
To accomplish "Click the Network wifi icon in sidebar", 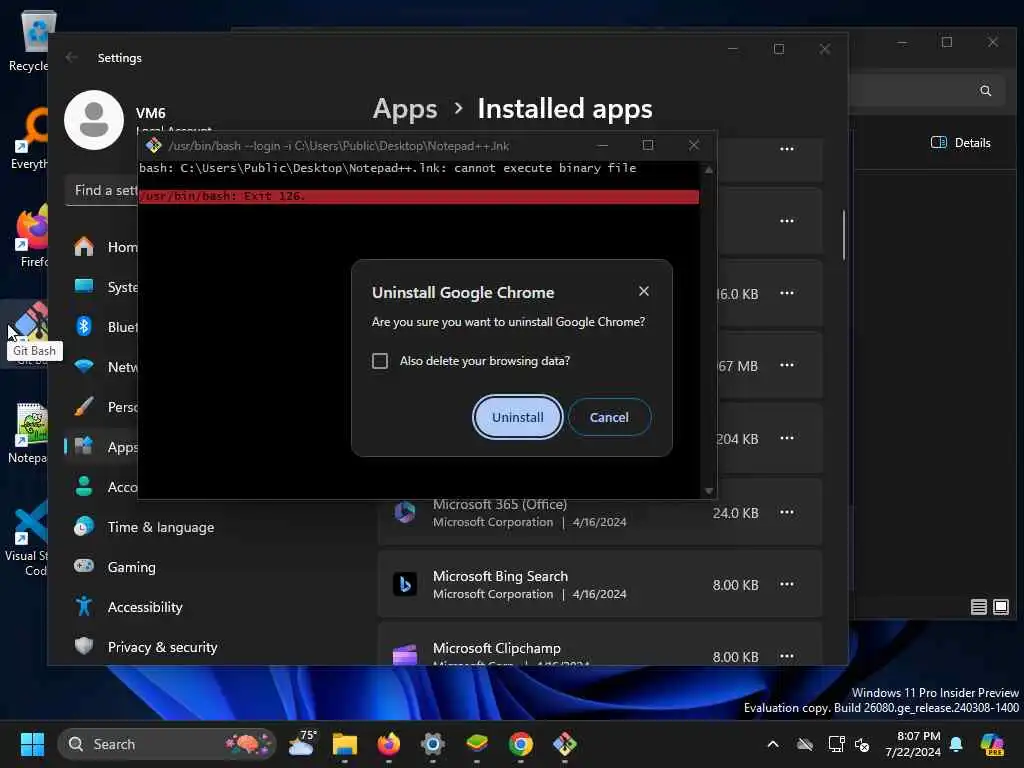I will [84, 366].
